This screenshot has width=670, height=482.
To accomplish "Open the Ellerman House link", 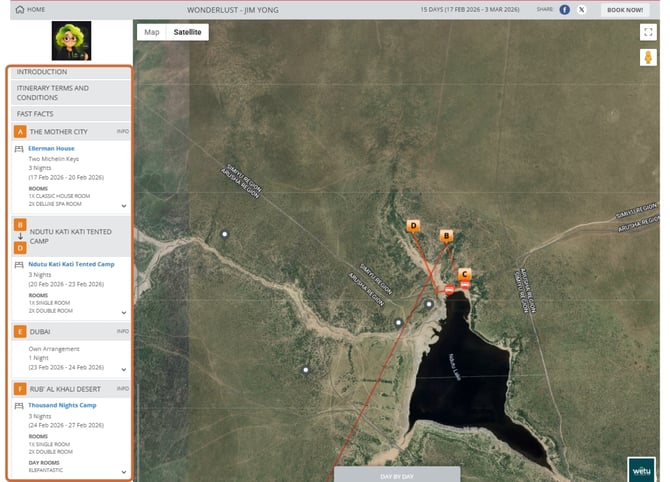I will [51, 148].
